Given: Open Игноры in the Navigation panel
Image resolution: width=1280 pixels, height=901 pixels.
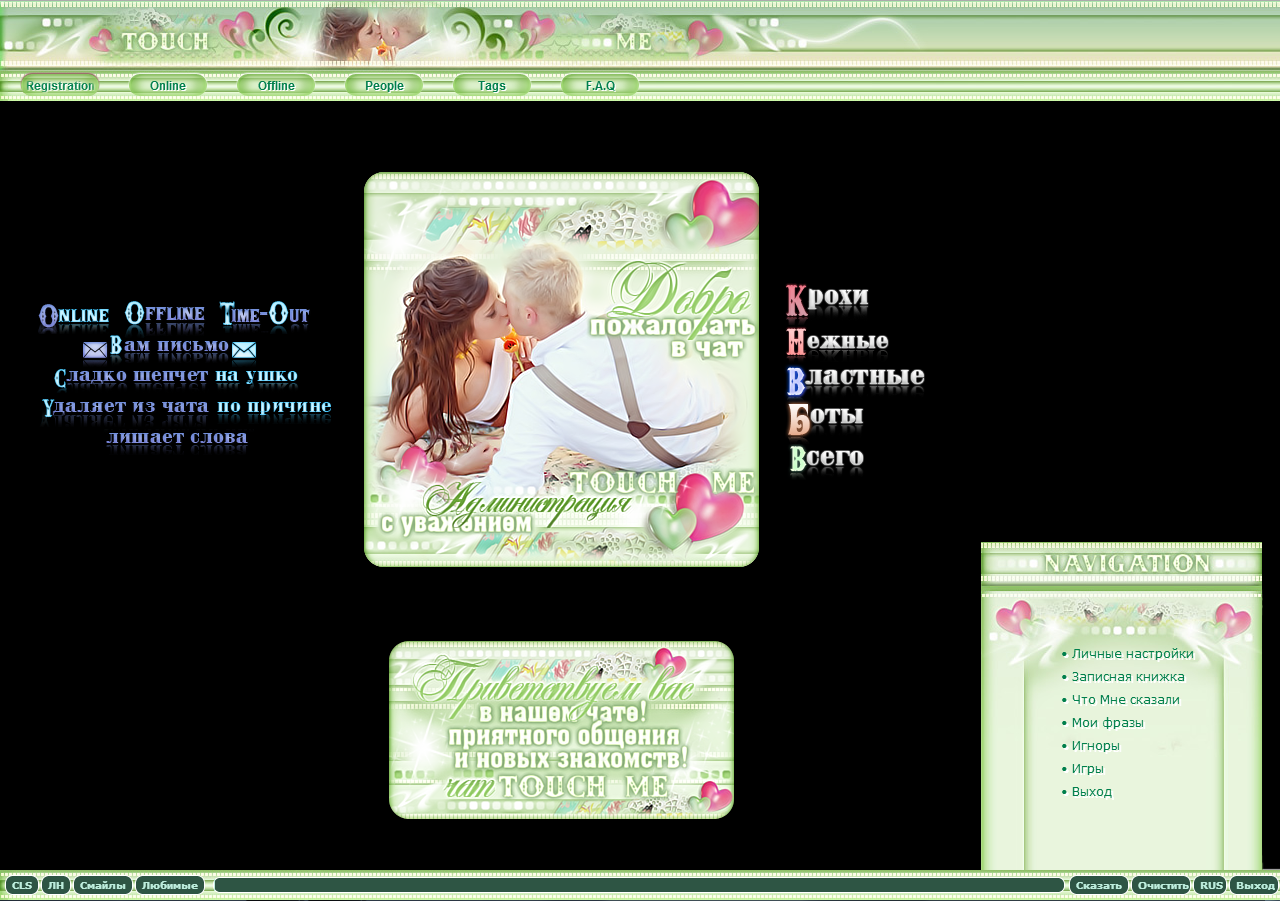Looking at the screenshot, I should coord(1095,746).
